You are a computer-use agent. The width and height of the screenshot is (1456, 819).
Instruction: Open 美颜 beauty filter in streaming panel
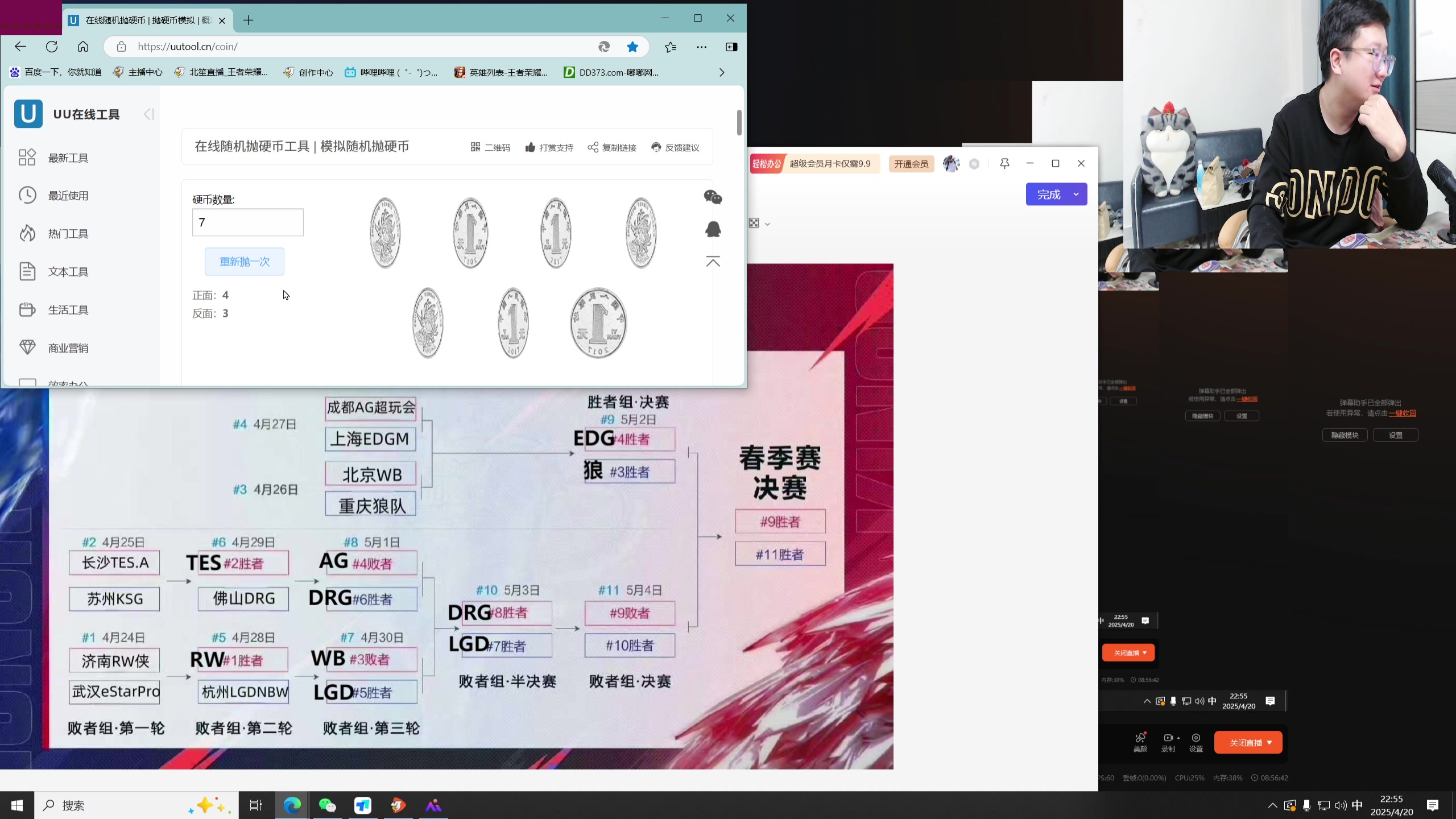(1140, 742)
